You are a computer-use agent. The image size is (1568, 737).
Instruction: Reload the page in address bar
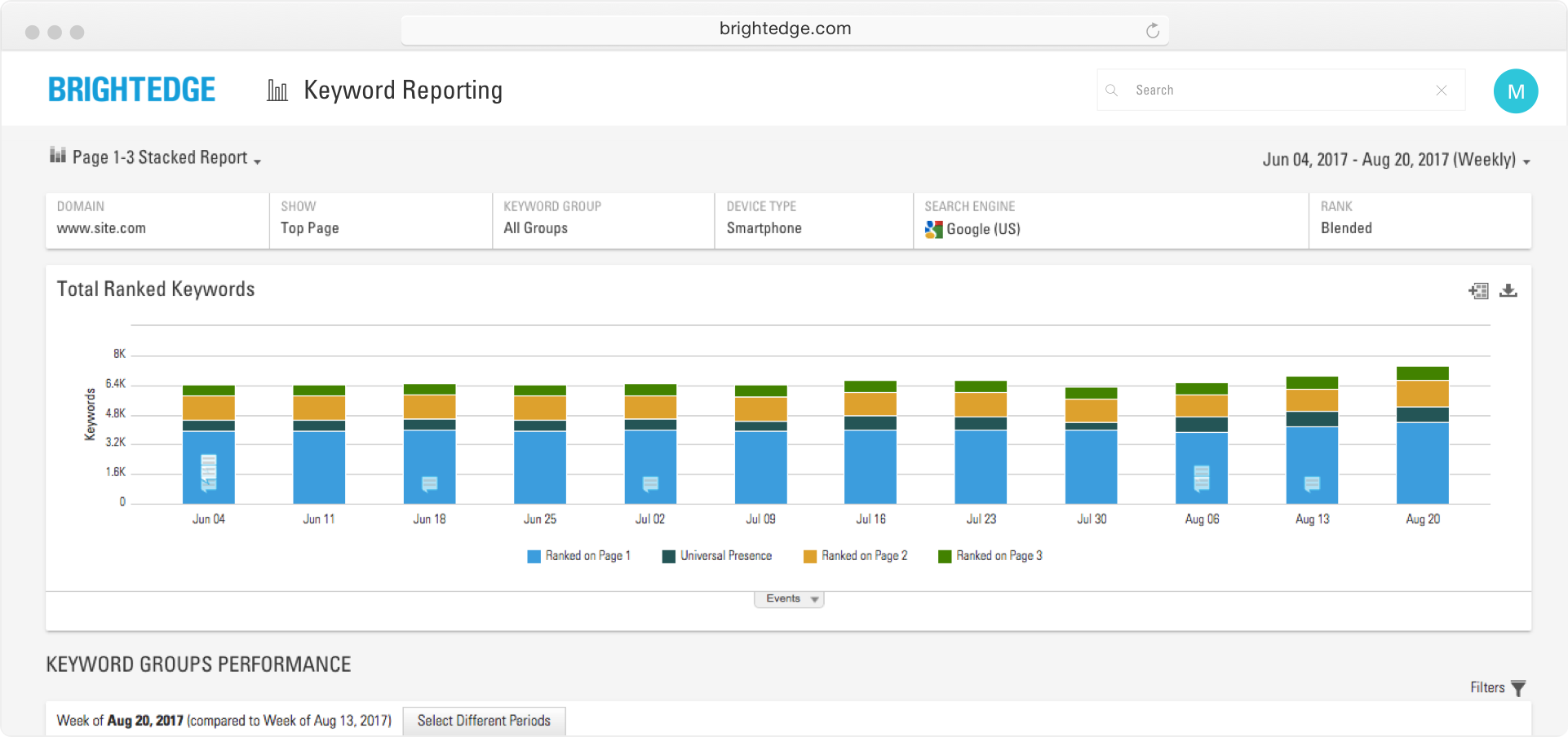(x=1152, y=31)
